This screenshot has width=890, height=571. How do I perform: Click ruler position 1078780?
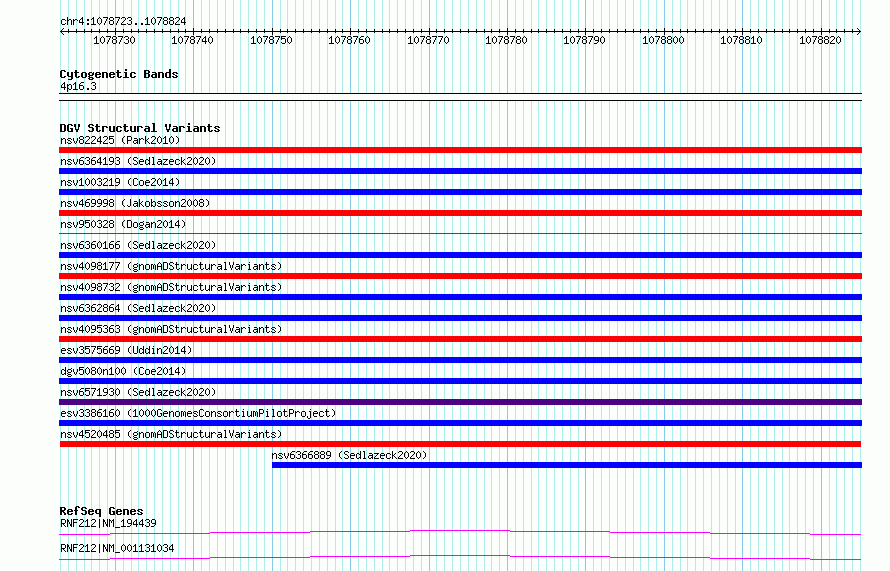tap(506, 40)
